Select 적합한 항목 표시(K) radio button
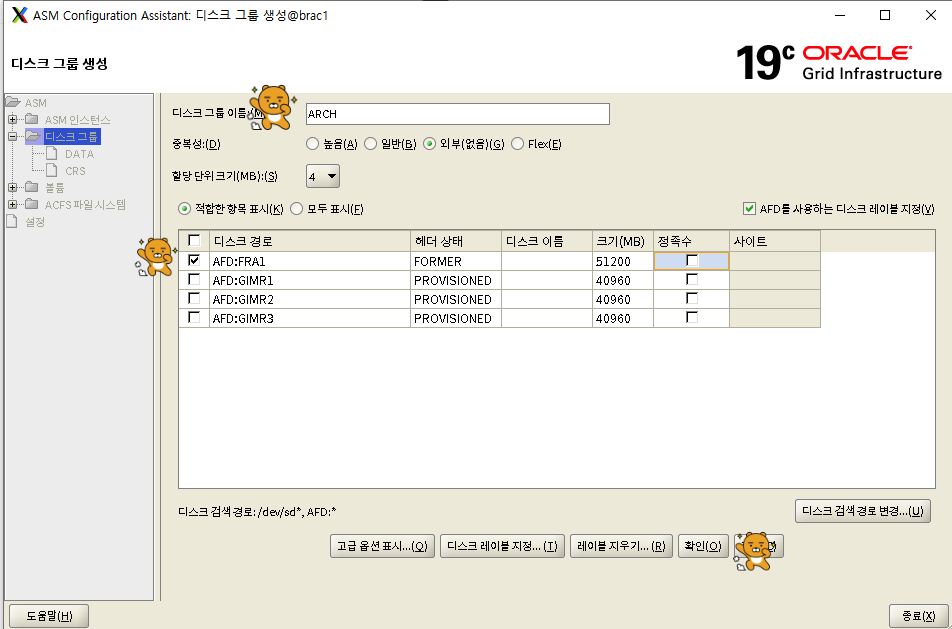The height and width of the screenshot is (629, 952). point(184,209)
